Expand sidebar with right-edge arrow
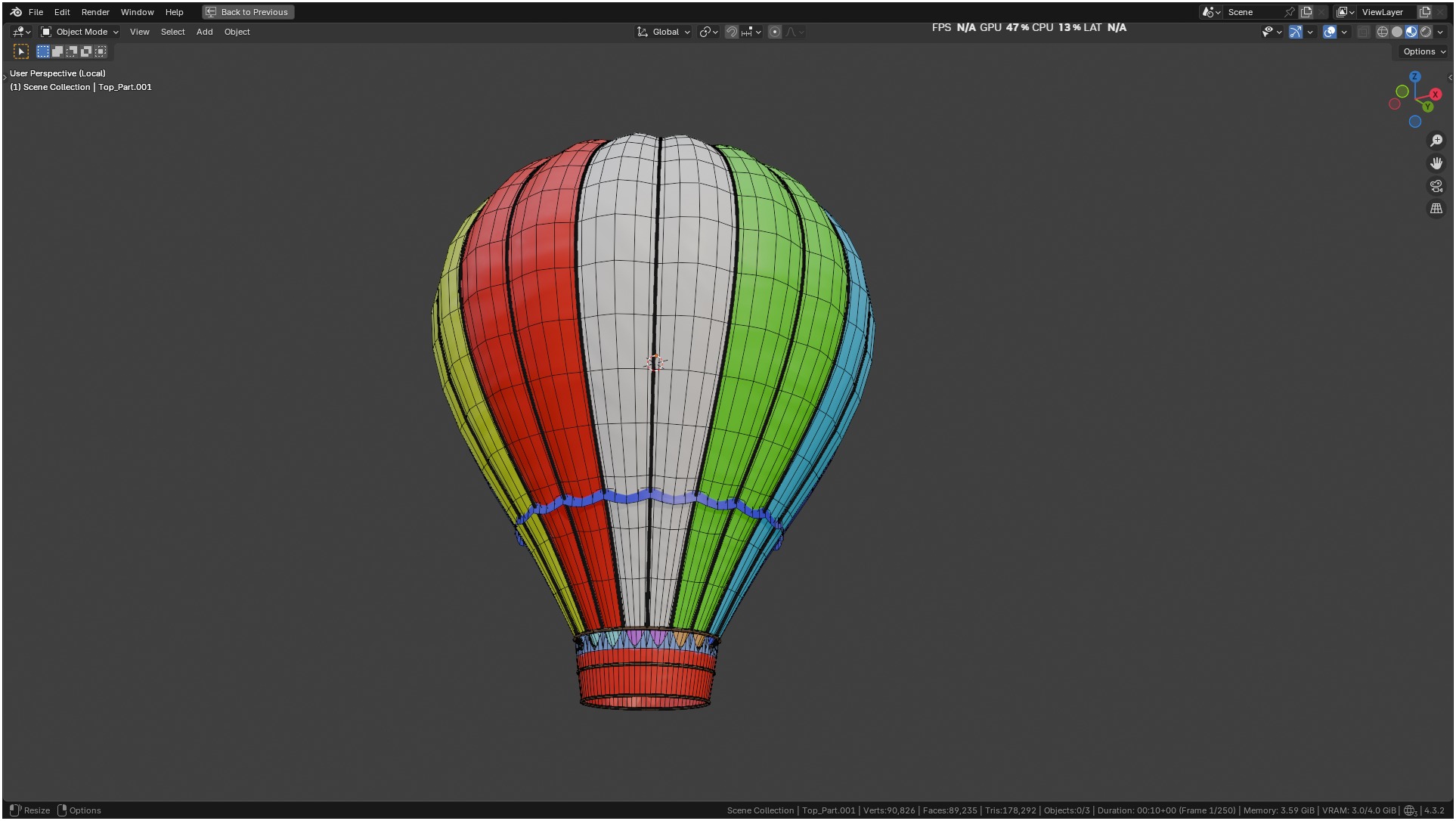 (x=1450, y=77)
